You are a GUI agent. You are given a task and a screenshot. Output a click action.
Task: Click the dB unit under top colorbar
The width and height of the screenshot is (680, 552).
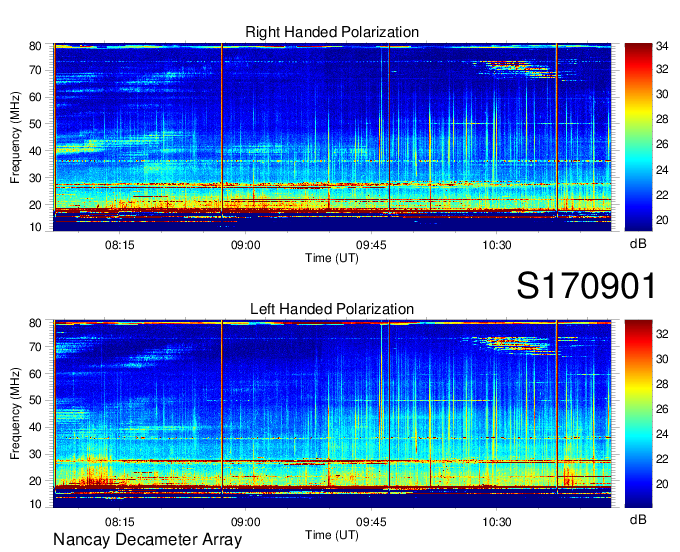[638, 244]
